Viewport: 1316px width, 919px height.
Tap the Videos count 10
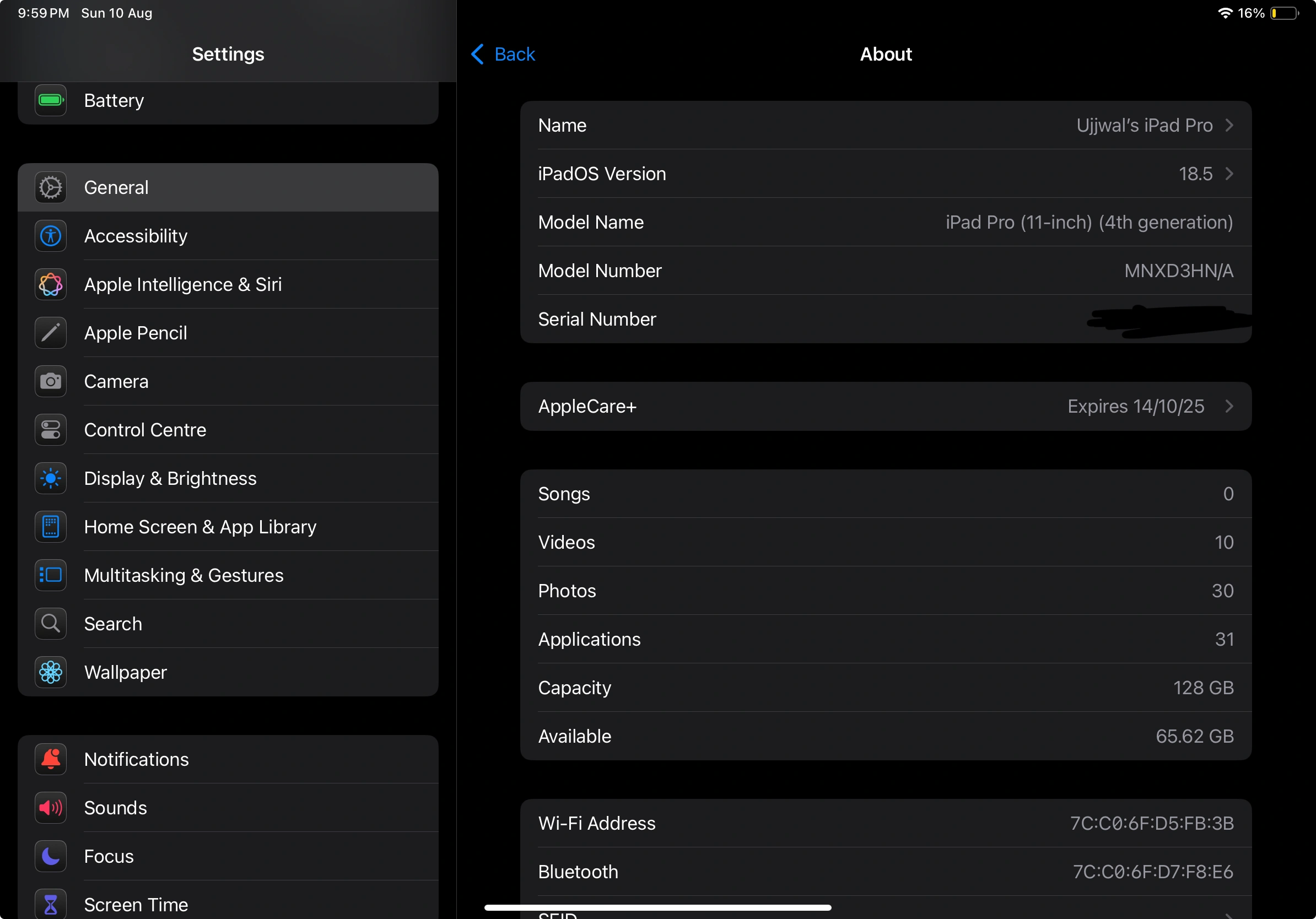tap(1224, 542)
